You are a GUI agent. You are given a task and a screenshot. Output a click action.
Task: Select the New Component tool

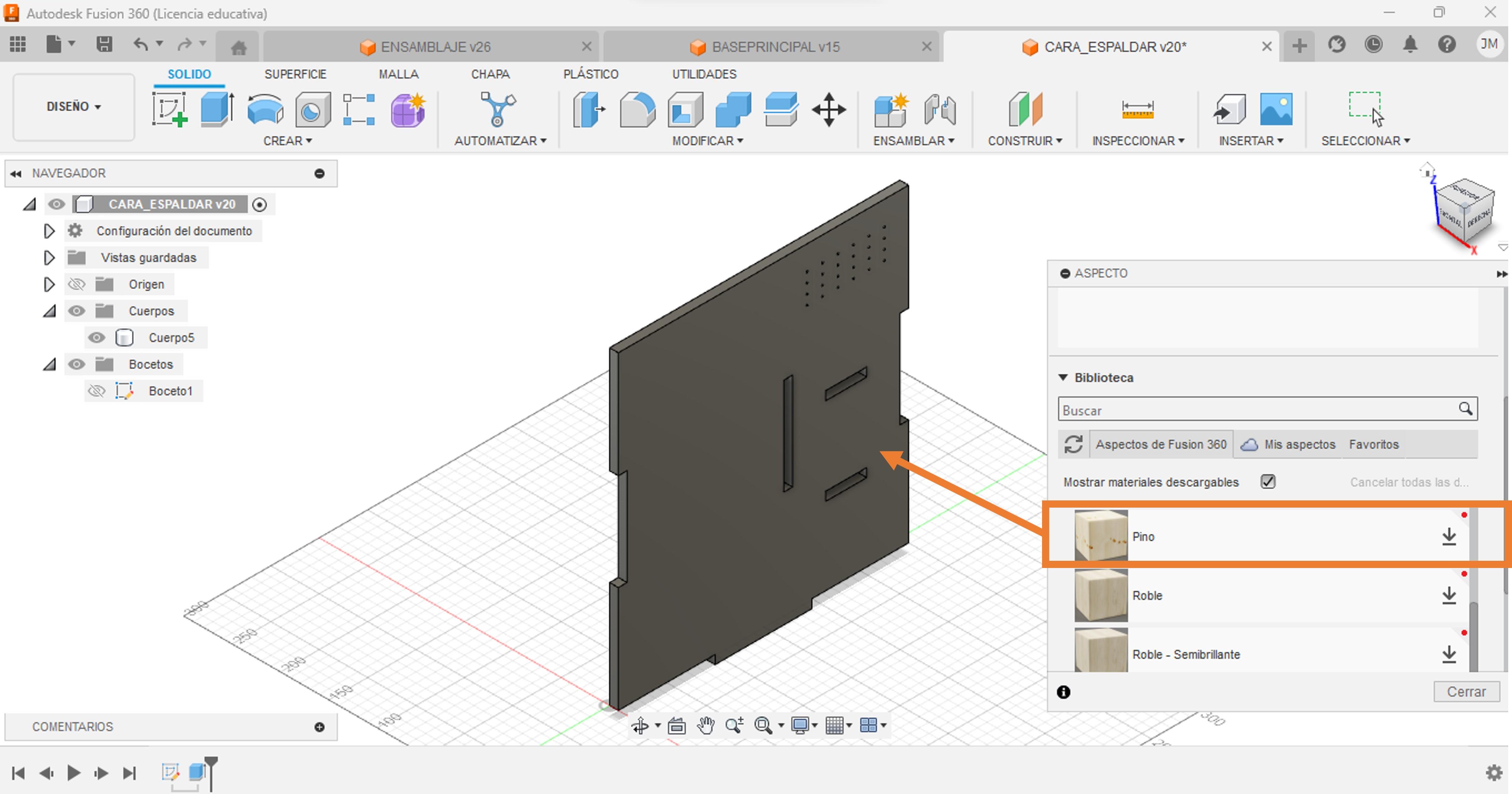[891, 109]
